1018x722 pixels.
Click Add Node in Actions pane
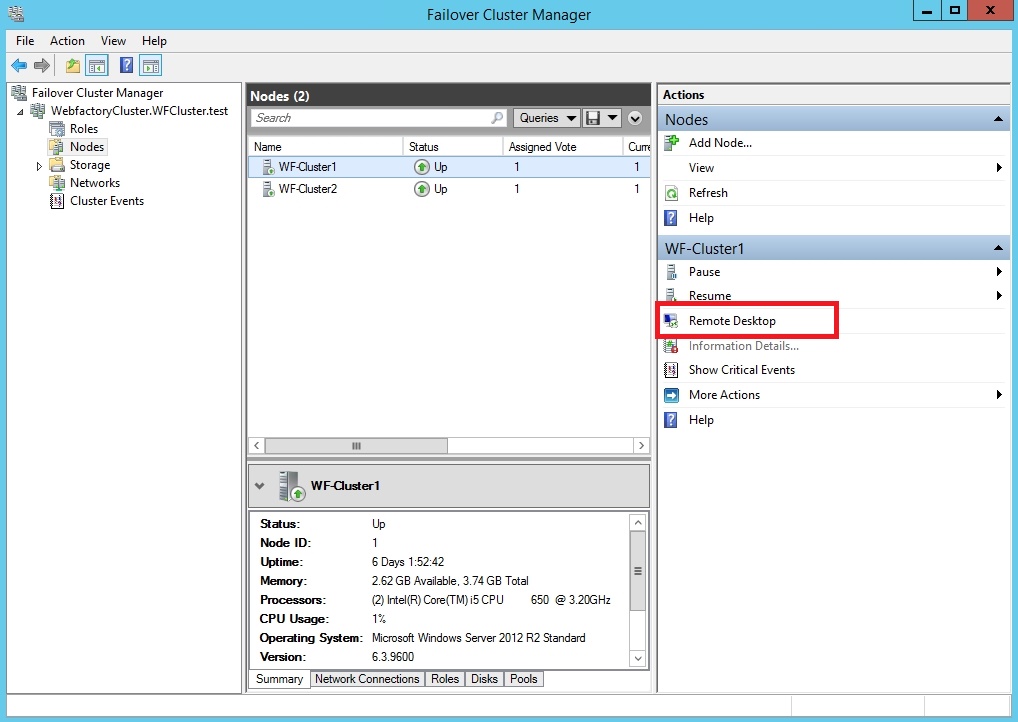[720, 143]
